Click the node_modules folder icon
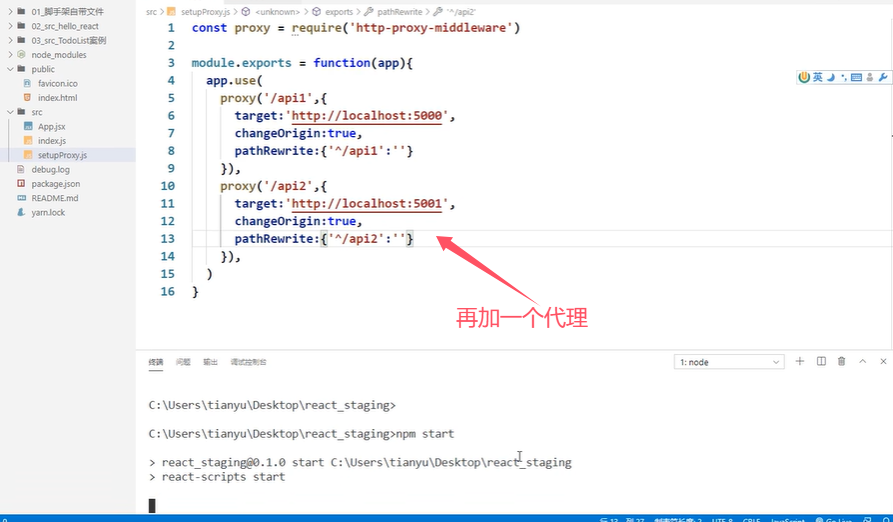Image resolution: width=893 pixels, height=522 pixels. [x=21, y=55]
